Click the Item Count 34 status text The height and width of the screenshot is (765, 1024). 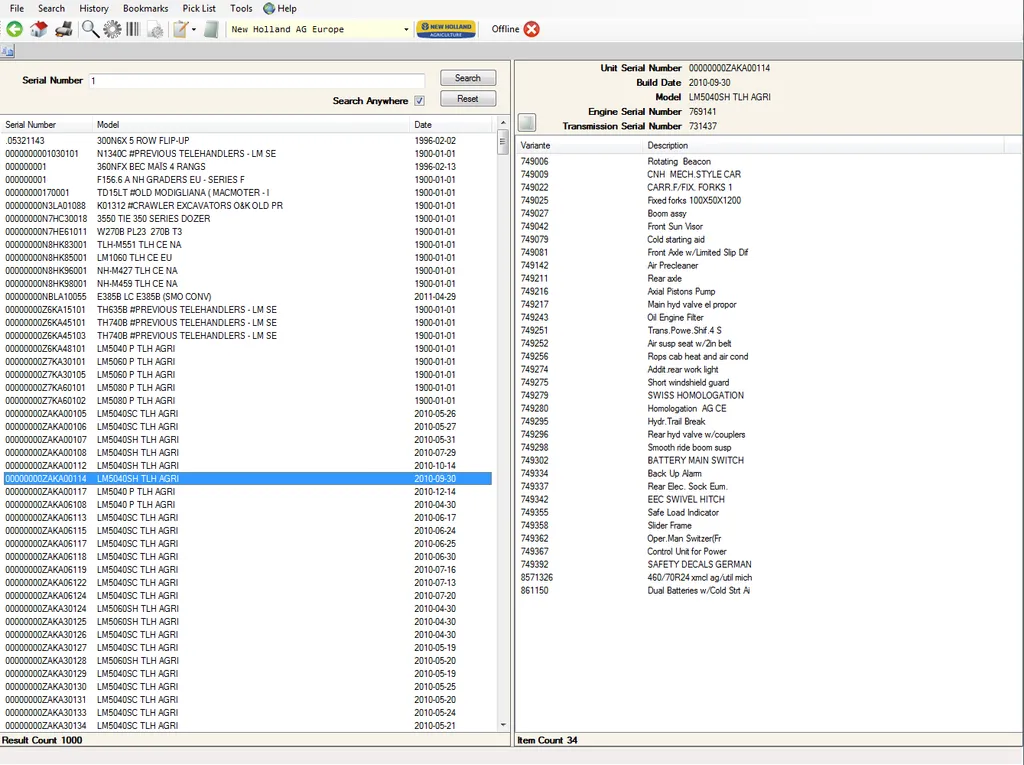coord(547,740)
